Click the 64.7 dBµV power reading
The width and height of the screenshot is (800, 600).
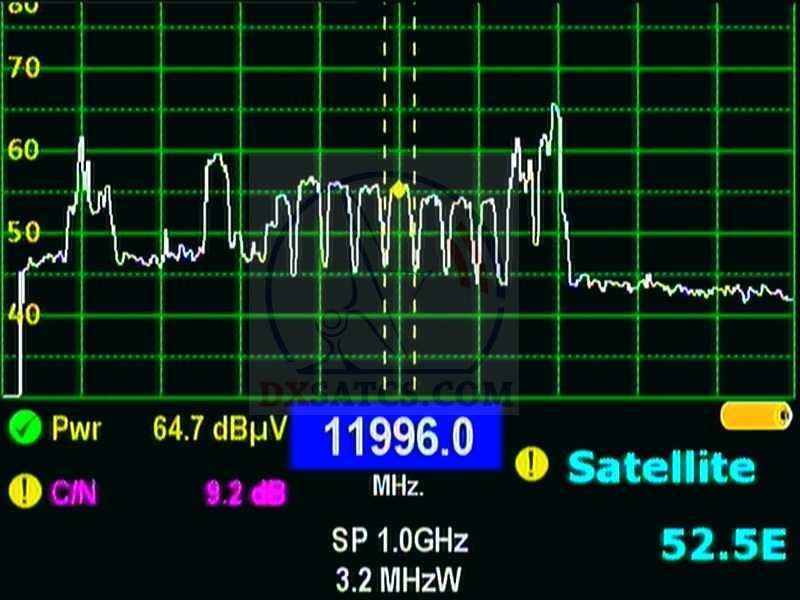219,430
